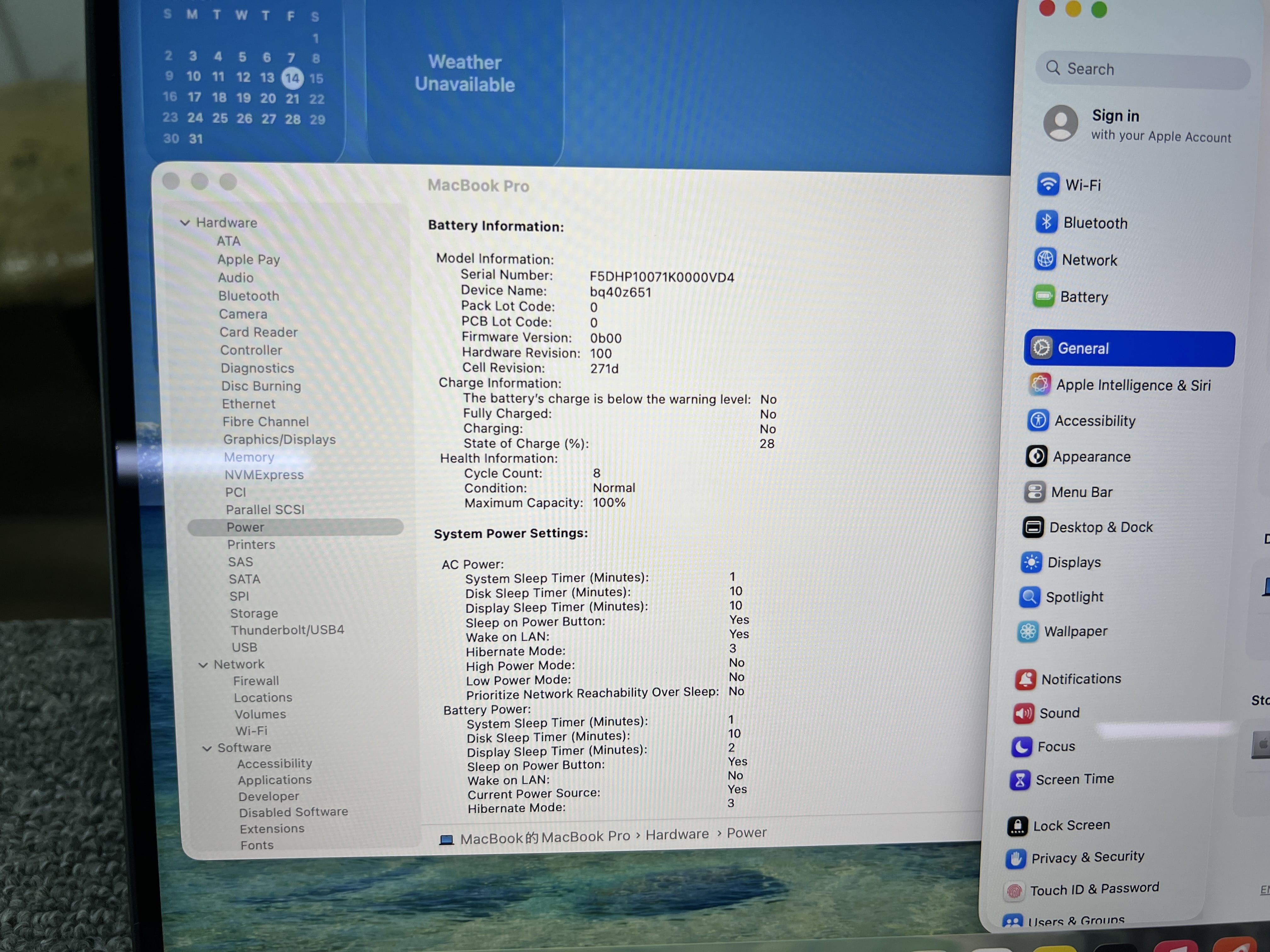Open Notifications icon in Settings sidebar

(x=1025, y=679)
